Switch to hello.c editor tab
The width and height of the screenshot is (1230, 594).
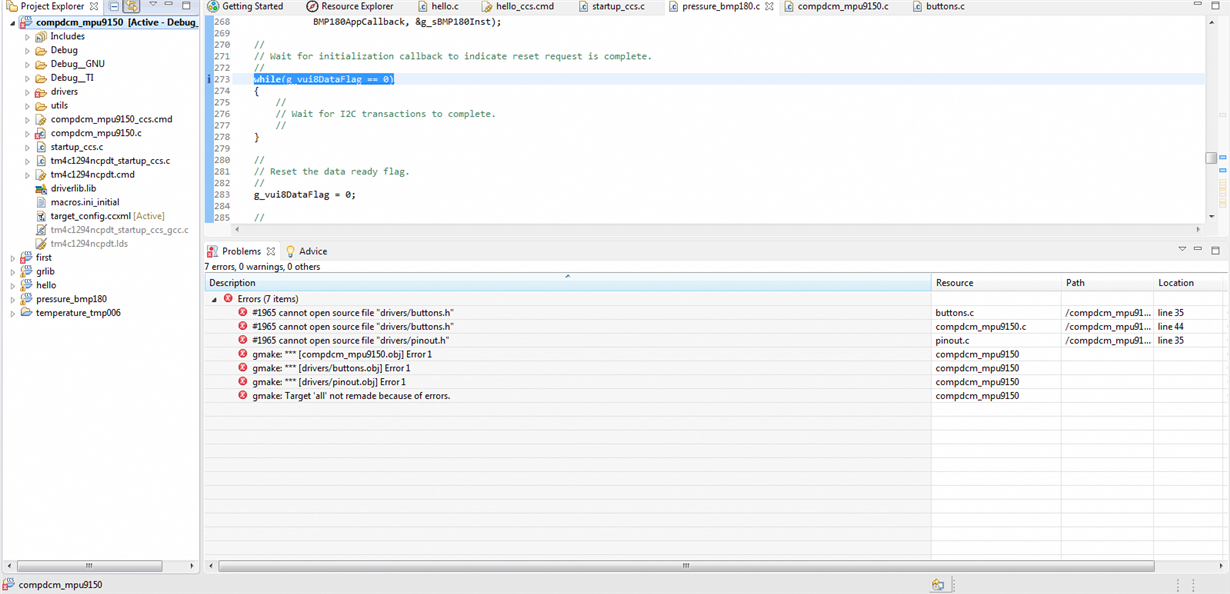438,6
